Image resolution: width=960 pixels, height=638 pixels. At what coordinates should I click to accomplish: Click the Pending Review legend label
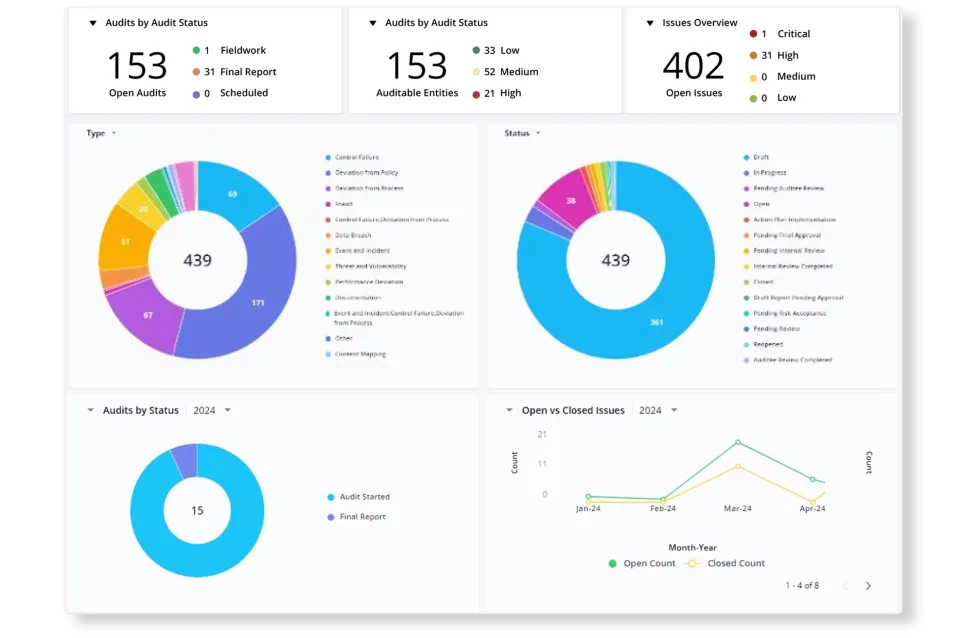(776, 328)
